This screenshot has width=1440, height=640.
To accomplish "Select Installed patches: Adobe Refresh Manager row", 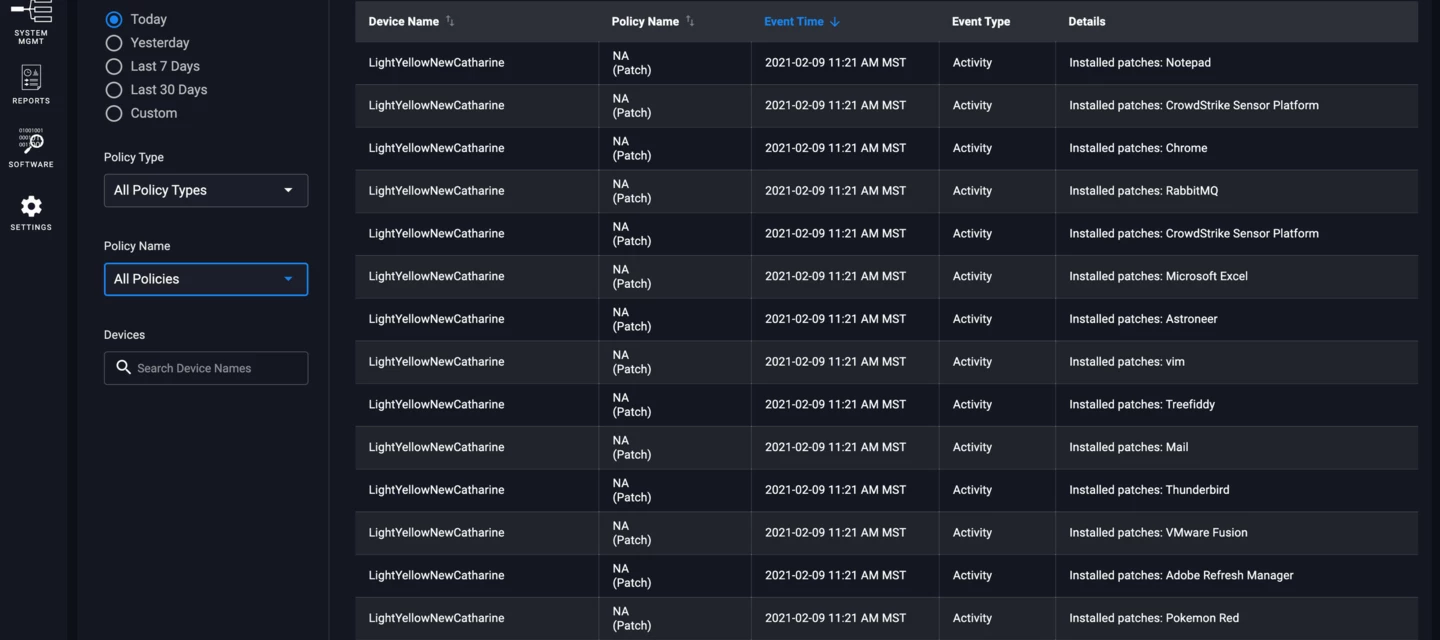I will click(886, 576).
